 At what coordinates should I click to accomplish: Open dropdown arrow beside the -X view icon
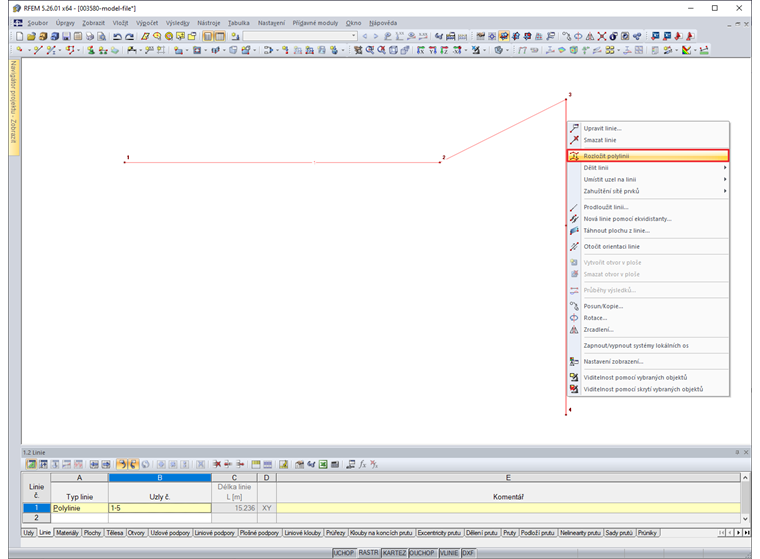(466, 50)
